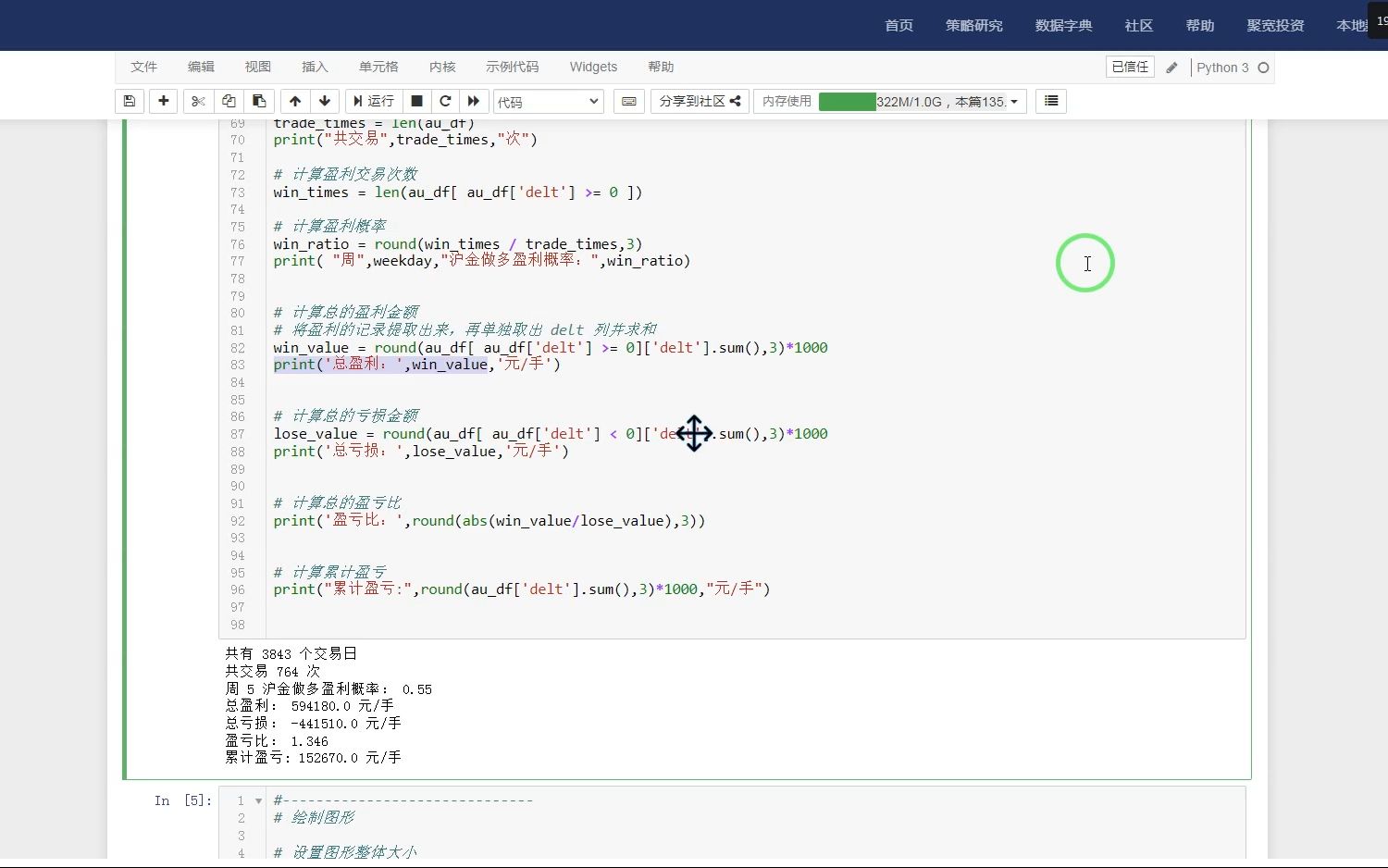Go to 首页 in the top navigation
Screen dimensions: 1388x868
point(898,25)
